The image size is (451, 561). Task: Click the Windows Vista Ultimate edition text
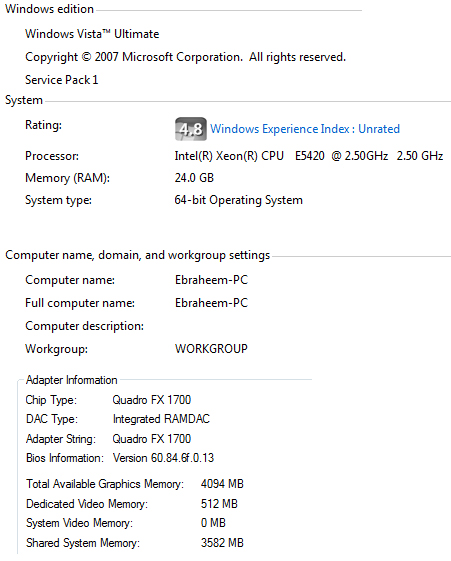[92, 34]
